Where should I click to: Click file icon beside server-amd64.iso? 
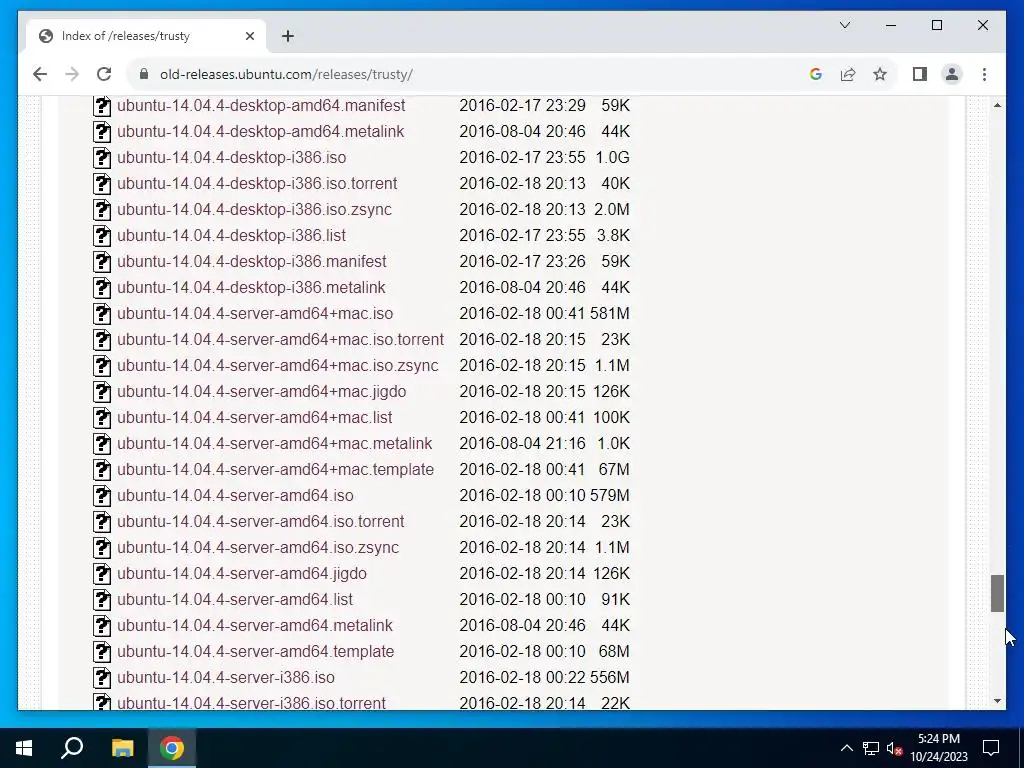(102, 496)
